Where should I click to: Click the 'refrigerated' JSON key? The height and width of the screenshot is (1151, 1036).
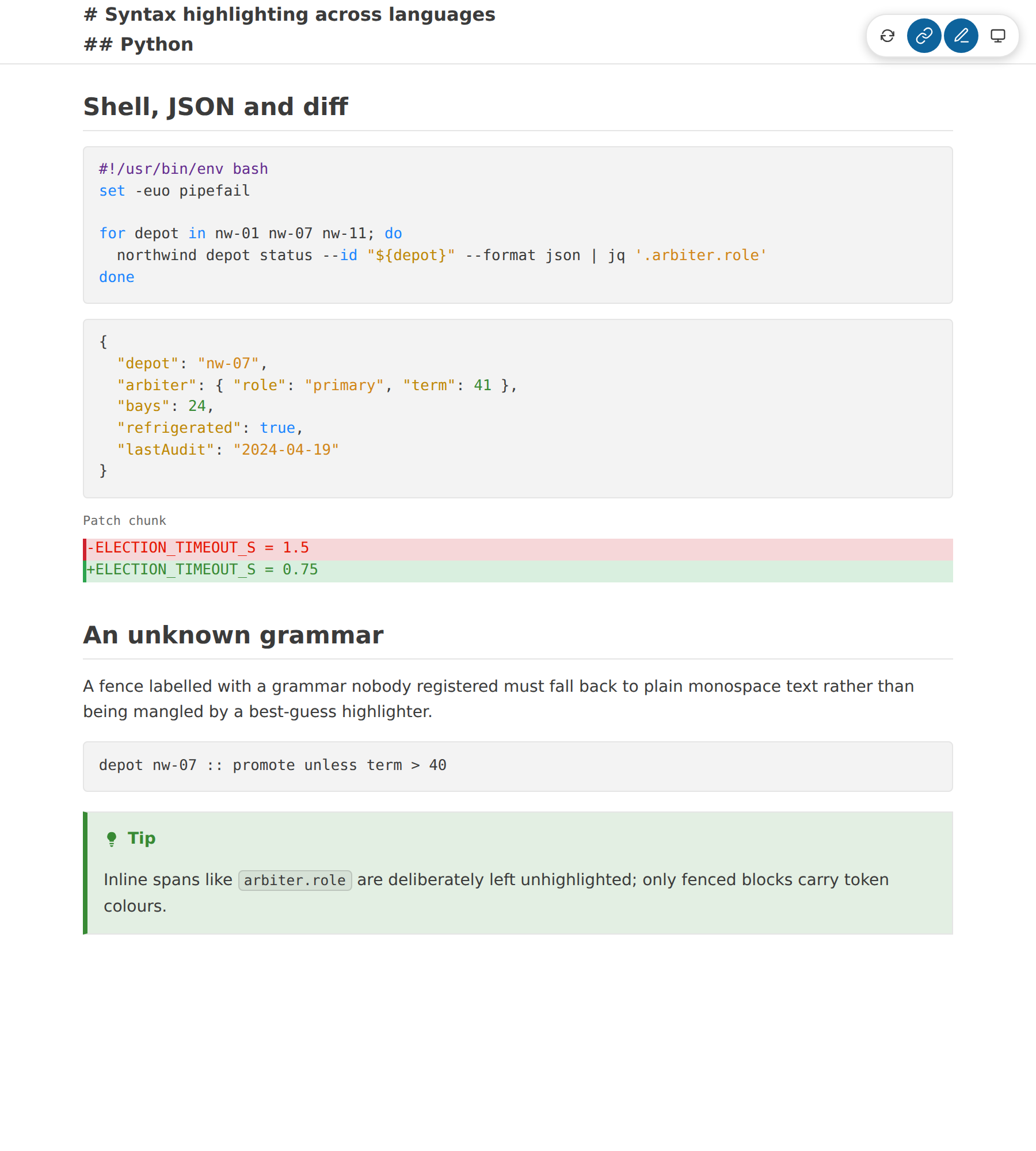(179, 428)
